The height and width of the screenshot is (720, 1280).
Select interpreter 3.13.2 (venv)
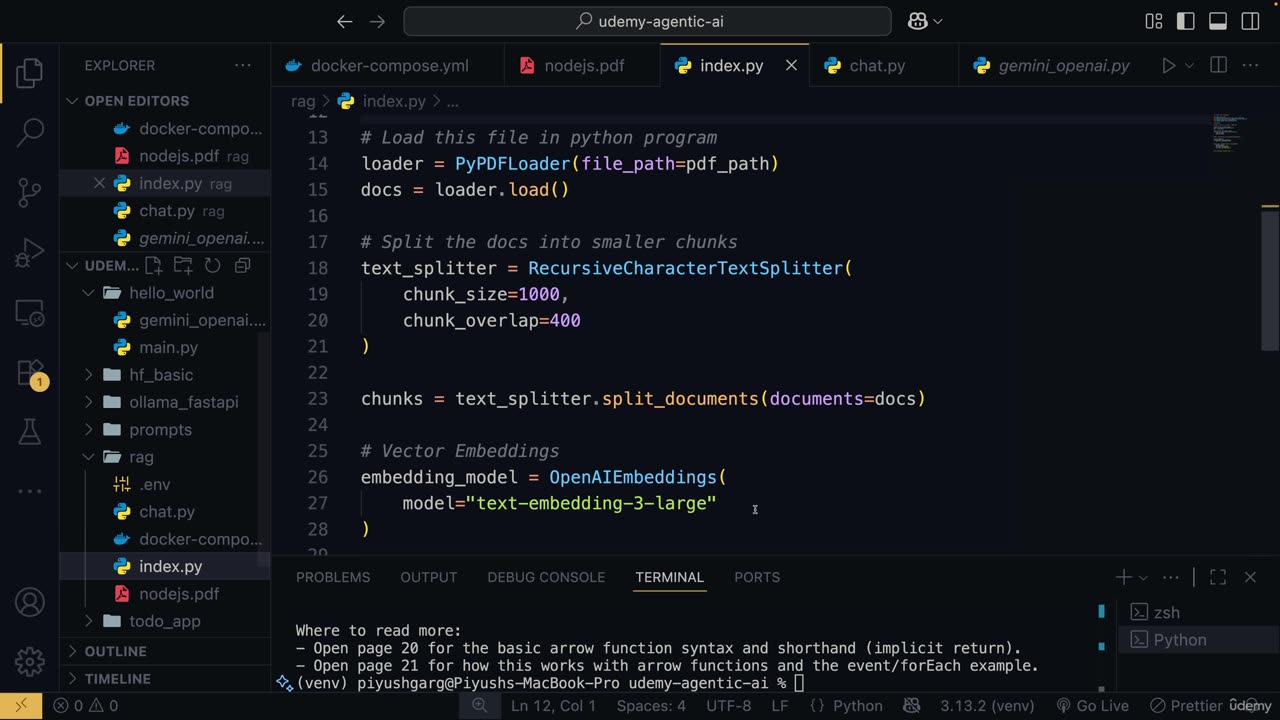click(987, 706)
